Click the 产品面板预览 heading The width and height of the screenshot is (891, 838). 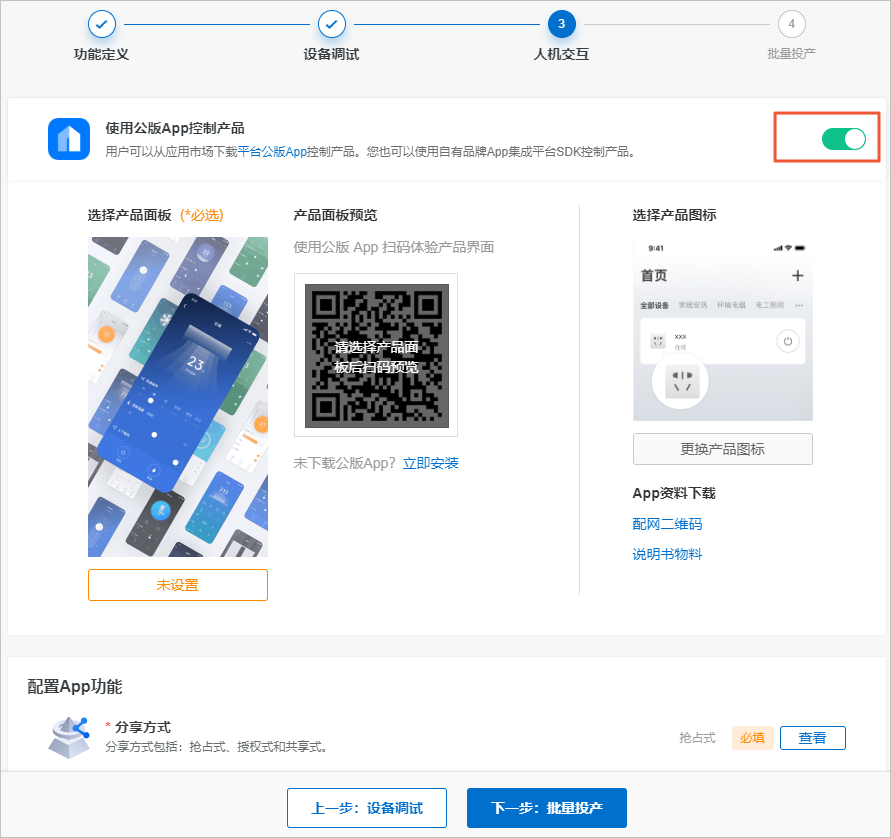coord(335,215)
